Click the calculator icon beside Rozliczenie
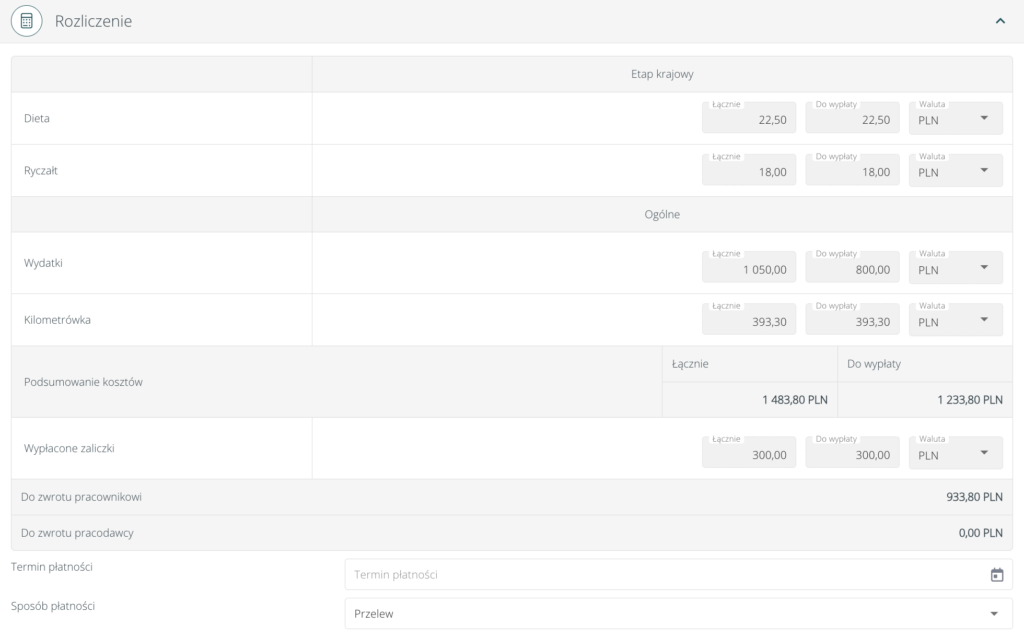This screenshot has width=1024, height=638. coord(27,21)
